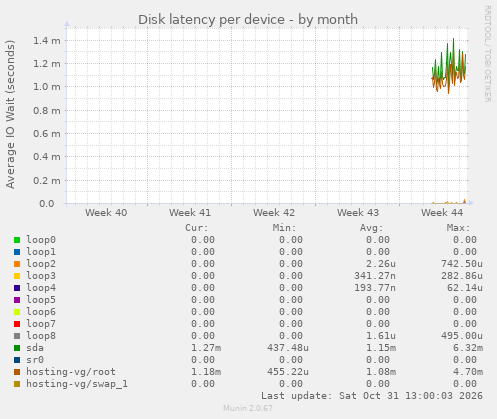The height and width of the screenshot is (419, 497).
Task: Click loop3 average value 341.27n
Action: coord(375,276)
